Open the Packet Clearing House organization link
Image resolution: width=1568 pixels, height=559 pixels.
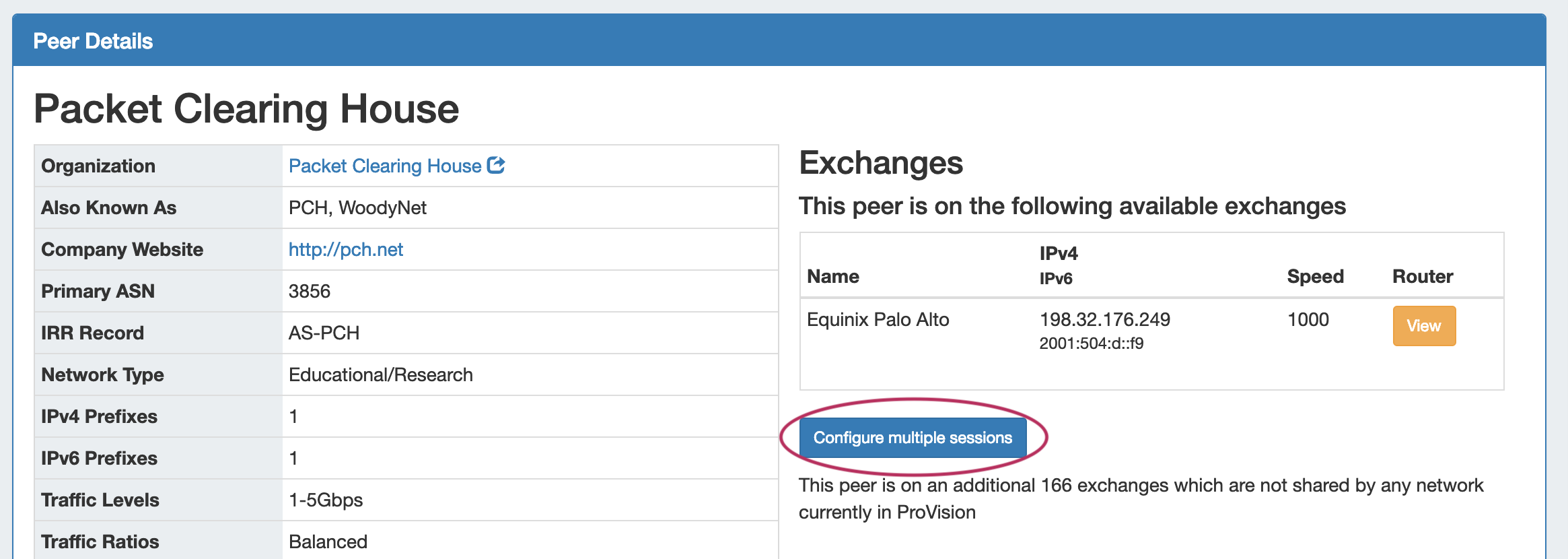384,166
